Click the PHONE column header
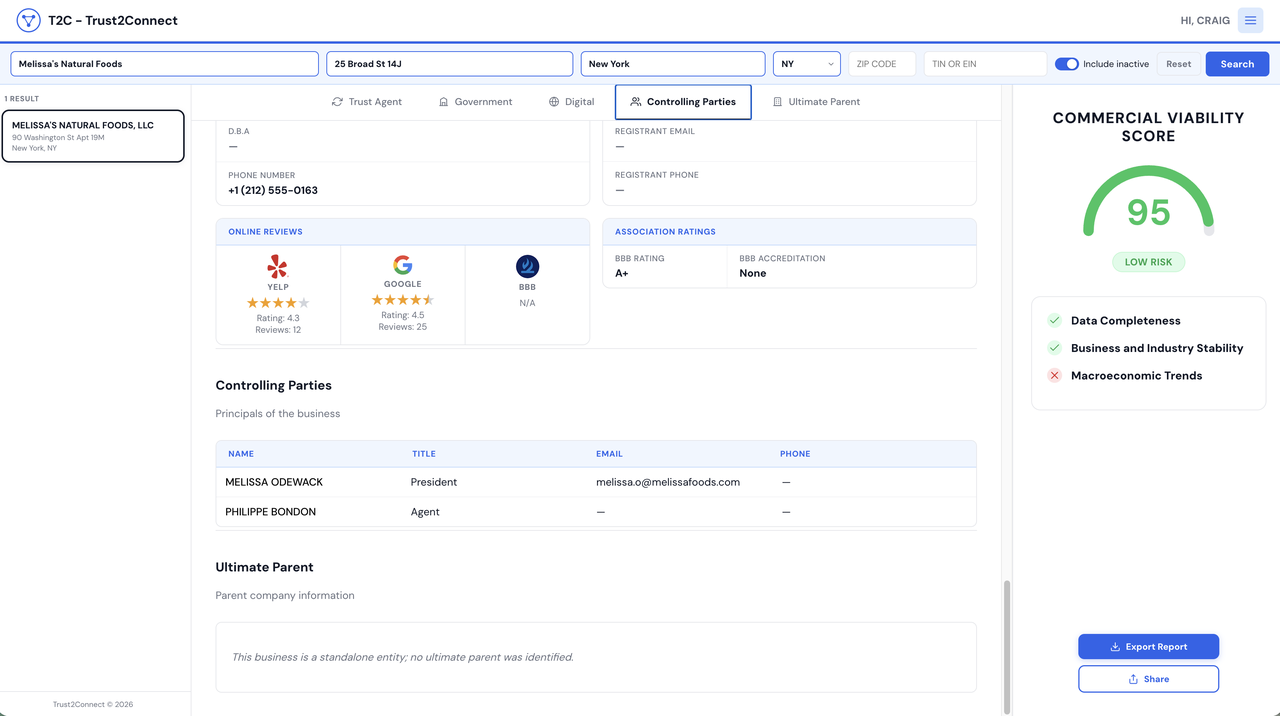 (x=795, y=454)
